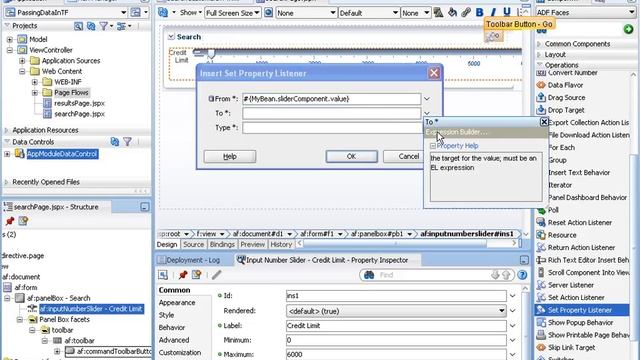Select Set Property Listener in Operations palette
Image resolution: width=640 pixels, height=360 pixels.
tap(580, 310)
